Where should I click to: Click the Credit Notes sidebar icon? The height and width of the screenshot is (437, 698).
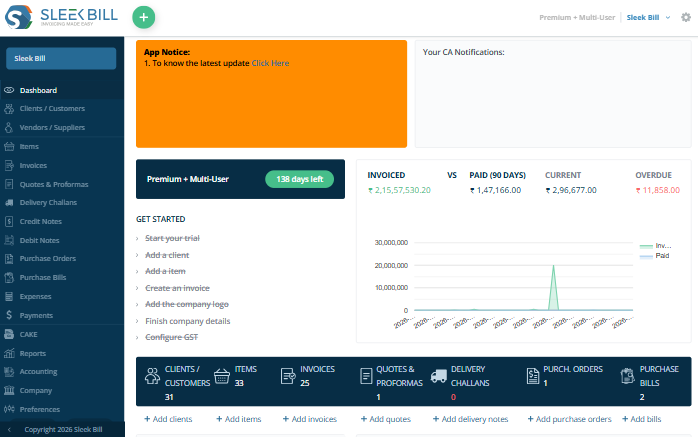pyautogui.click(x=9, y=221)
